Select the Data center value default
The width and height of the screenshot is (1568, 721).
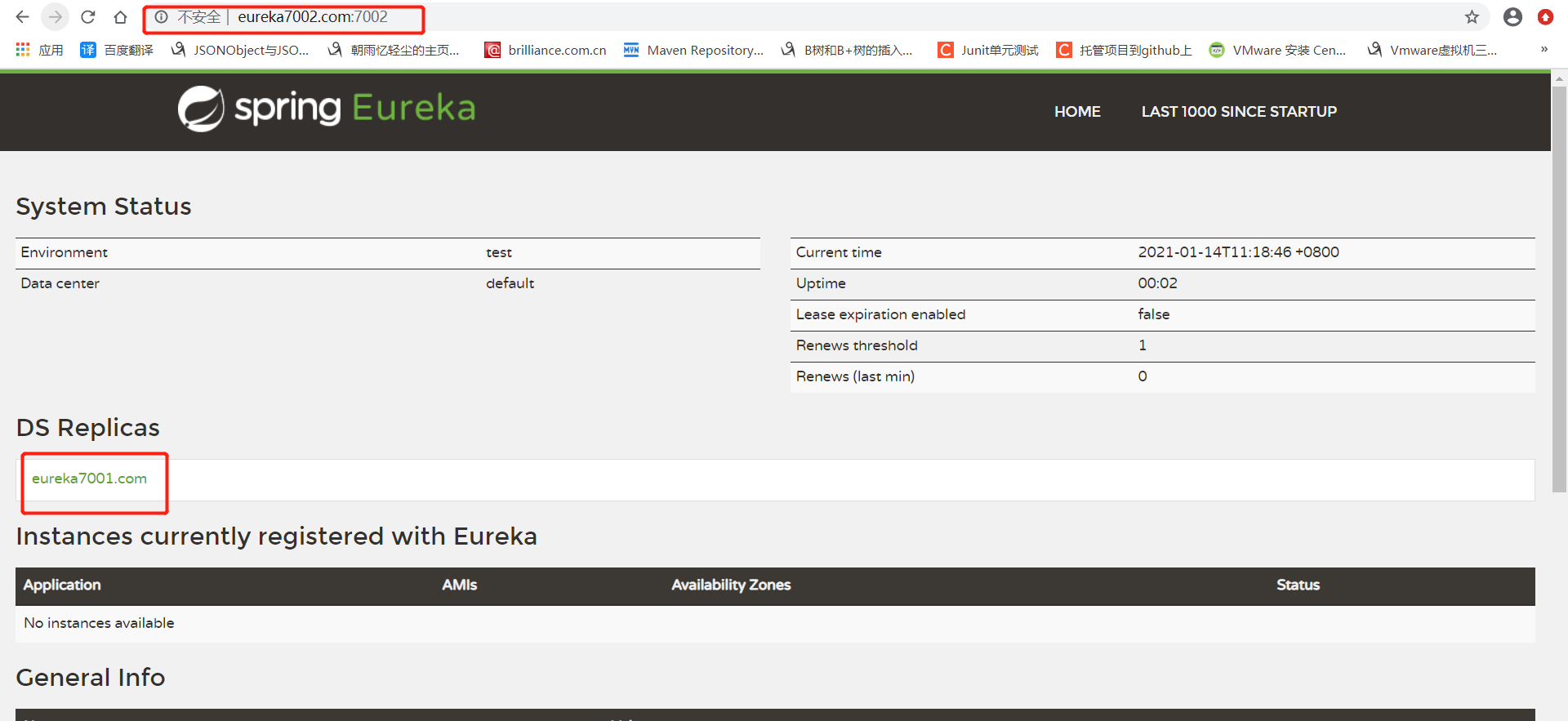click(x=510, y=283)
